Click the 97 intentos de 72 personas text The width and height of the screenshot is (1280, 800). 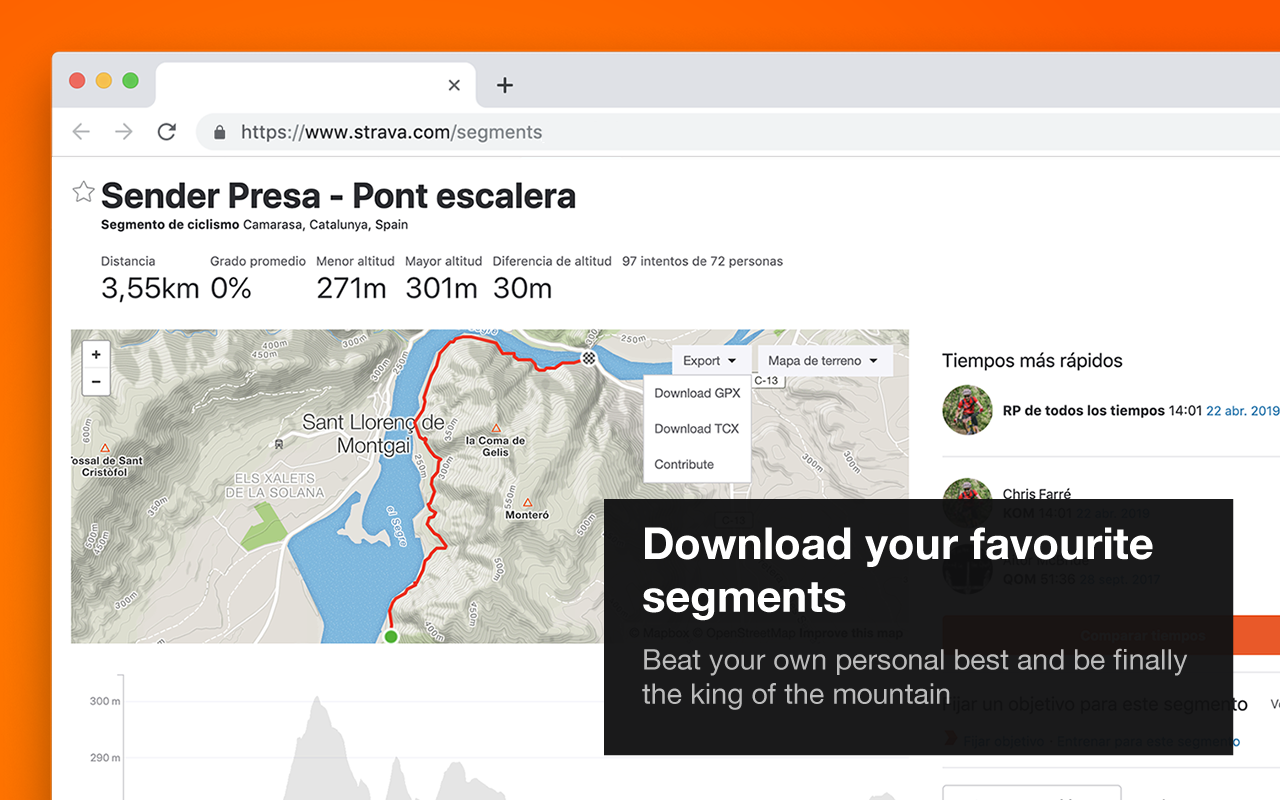pyautogui.click(x=702, y=261)
